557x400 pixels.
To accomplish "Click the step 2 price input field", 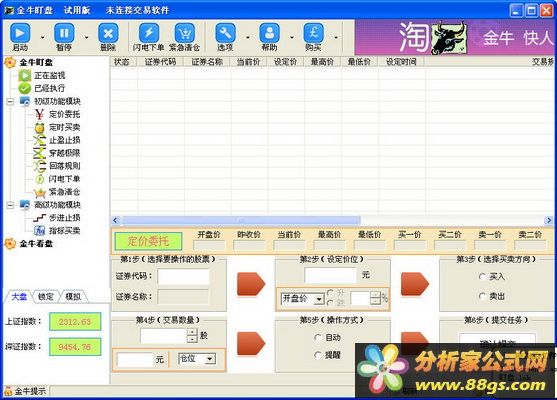I will tap(330, 275).
